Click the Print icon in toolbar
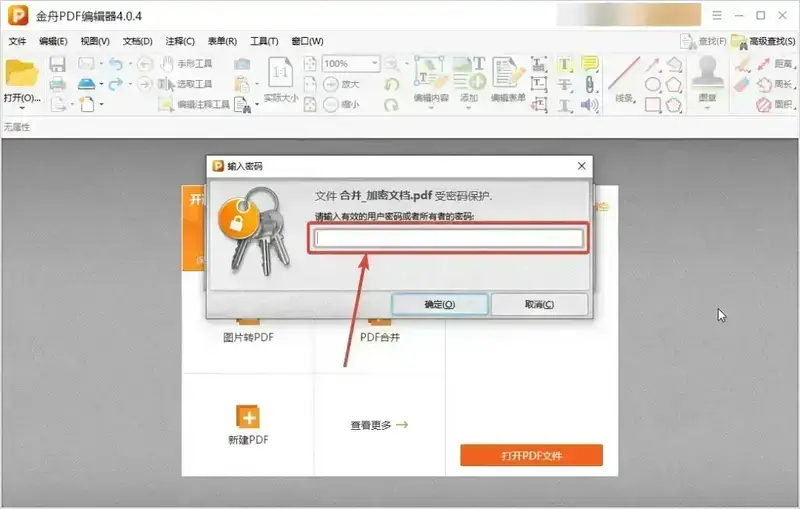The image size is (800, 509). click(57, 84)
